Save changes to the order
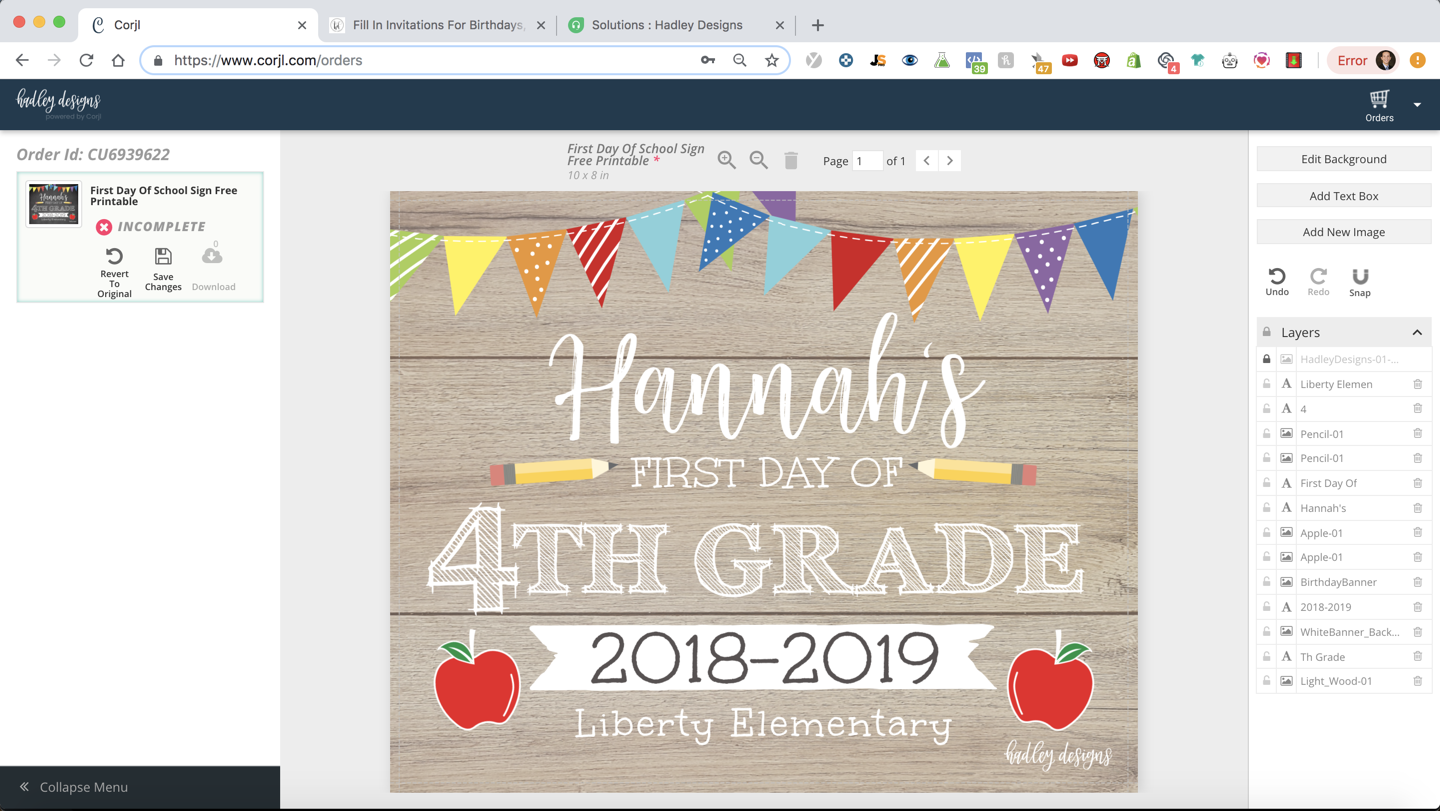Screen dimensions: 1440x811 pyautogui.click(x=163, y=269)
